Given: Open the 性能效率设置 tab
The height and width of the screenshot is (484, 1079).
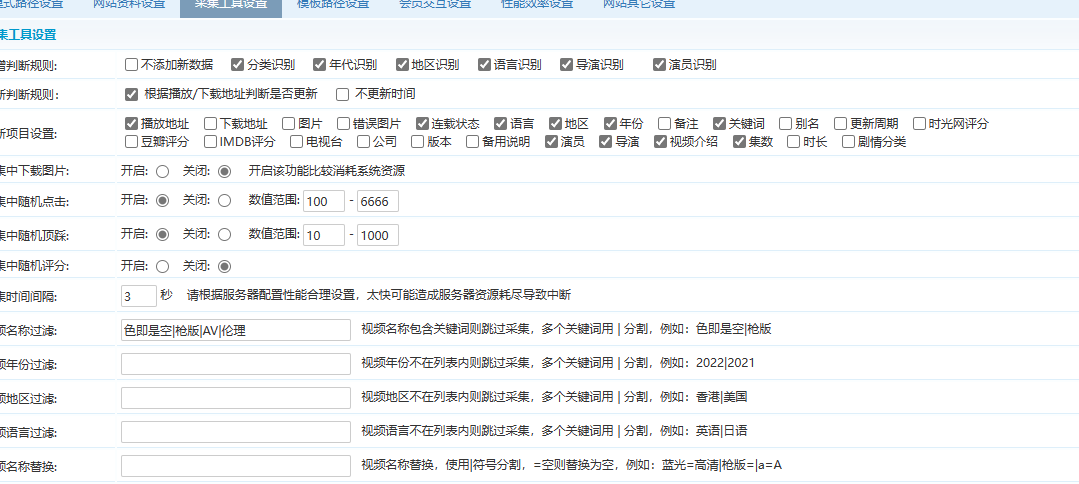Looking at the screenshot, I should 537,5.
